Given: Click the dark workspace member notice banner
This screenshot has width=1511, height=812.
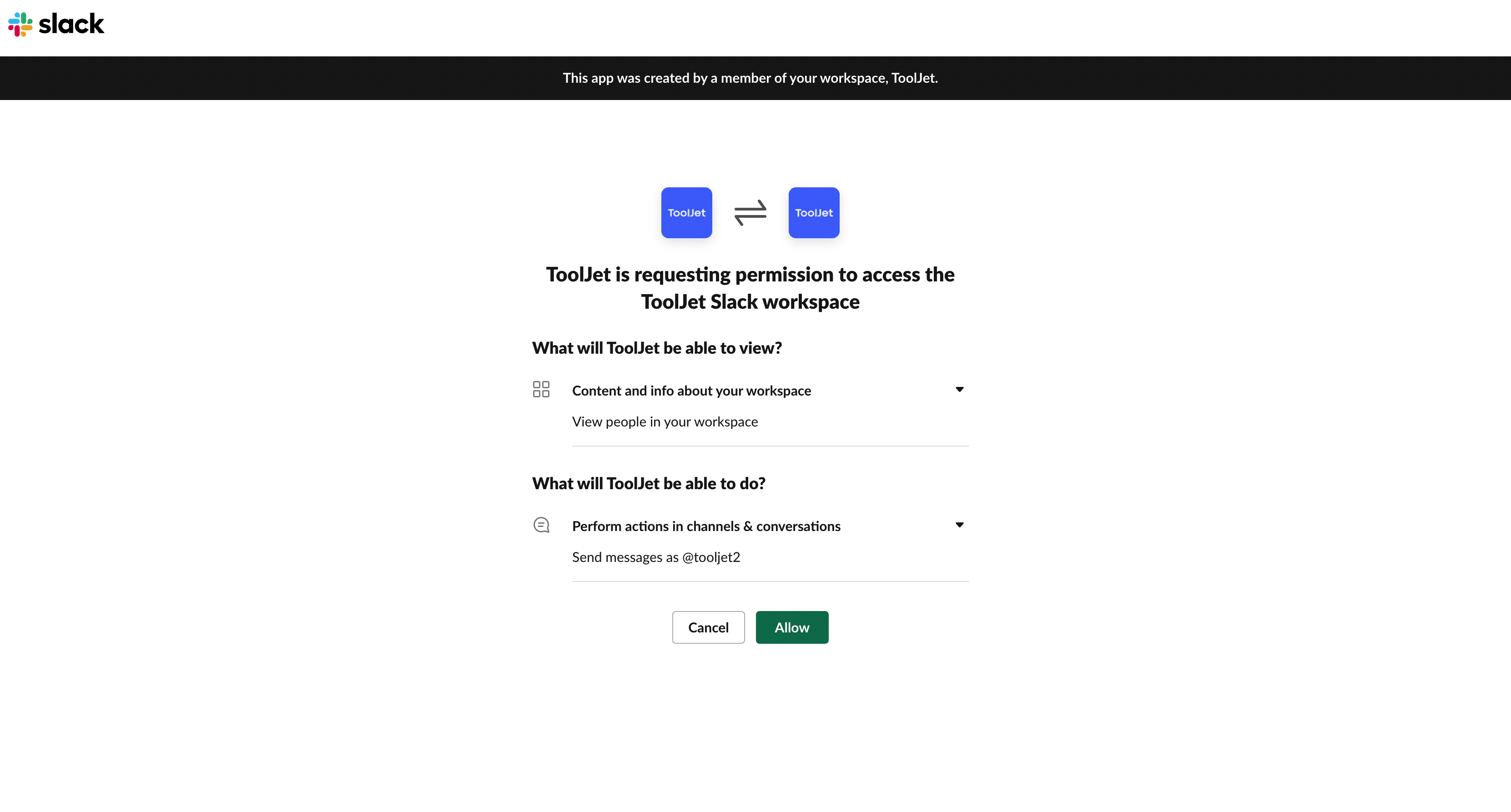Looking at the screenshot, I should click(x=750, y=78).
